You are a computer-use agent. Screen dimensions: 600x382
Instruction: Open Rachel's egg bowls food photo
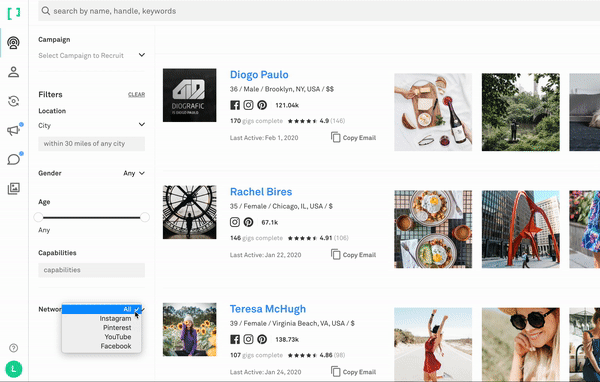tap(433, 229)
